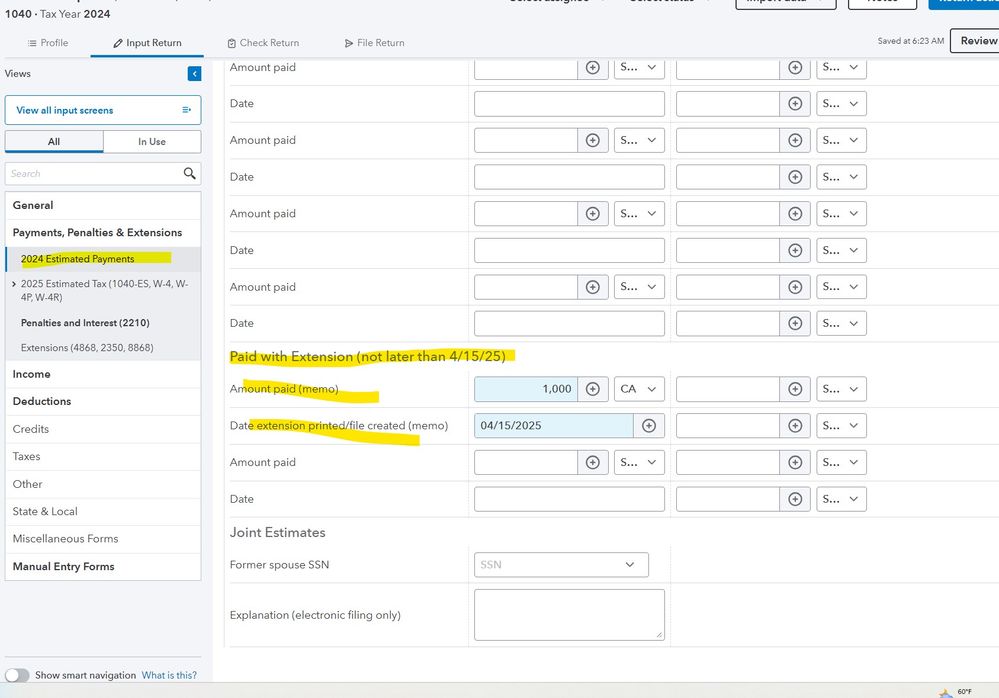Open S... dropdown in Date row above Paid with Extension
The height and width of the screenshot is (698, 999).
841,324
